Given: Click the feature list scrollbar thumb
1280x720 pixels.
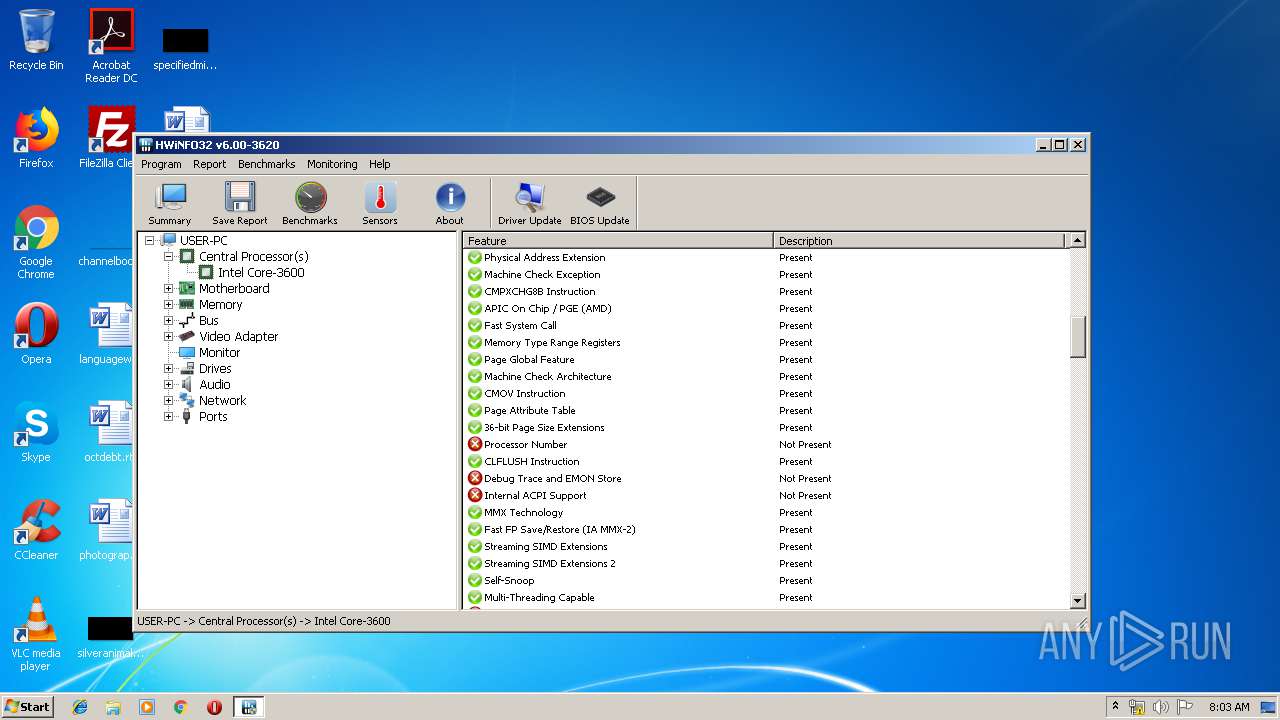Looking at the screenshot, I should (1077, 337).
